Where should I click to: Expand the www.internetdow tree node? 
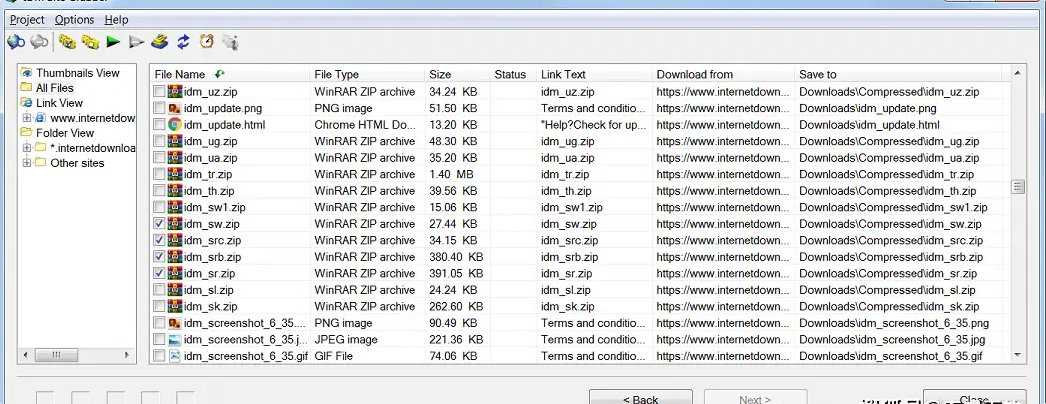tap(27, 118)
